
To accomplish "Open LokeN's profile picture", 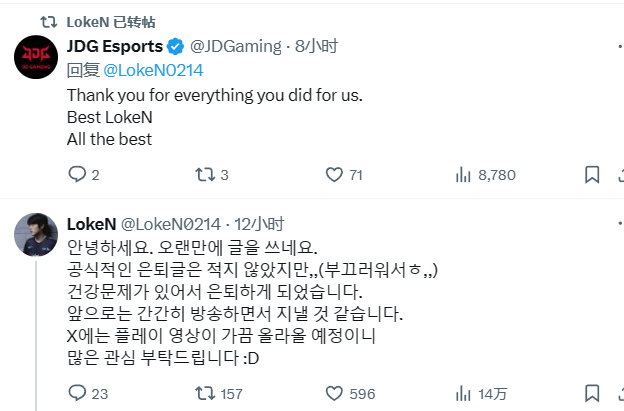I will tap(35, 234).
